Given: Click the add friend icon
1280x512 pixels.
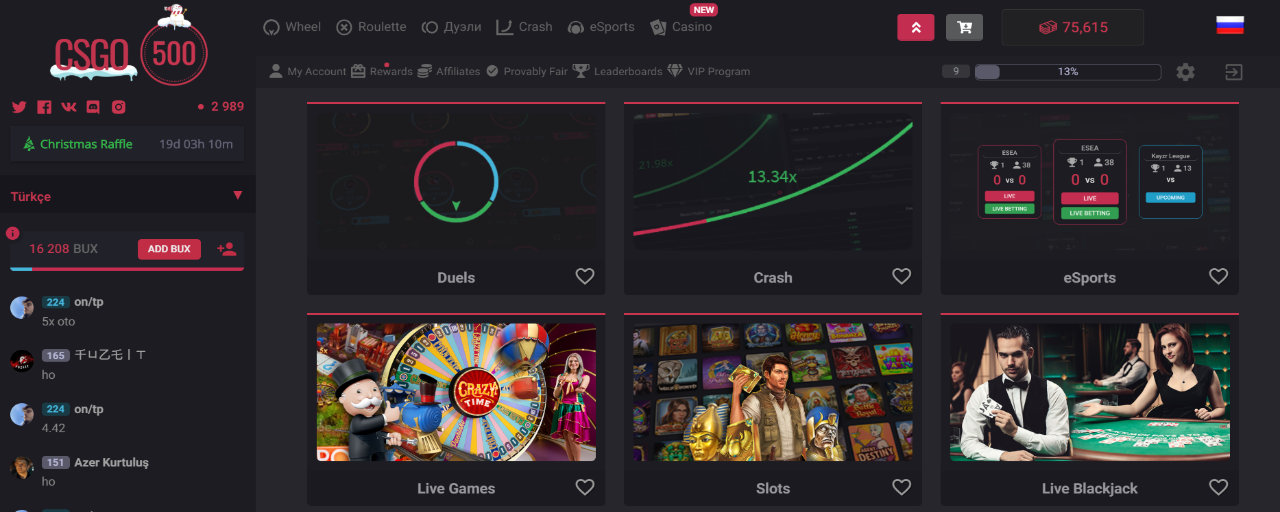Looking at the screenshot, I should [x=226, y=249].
